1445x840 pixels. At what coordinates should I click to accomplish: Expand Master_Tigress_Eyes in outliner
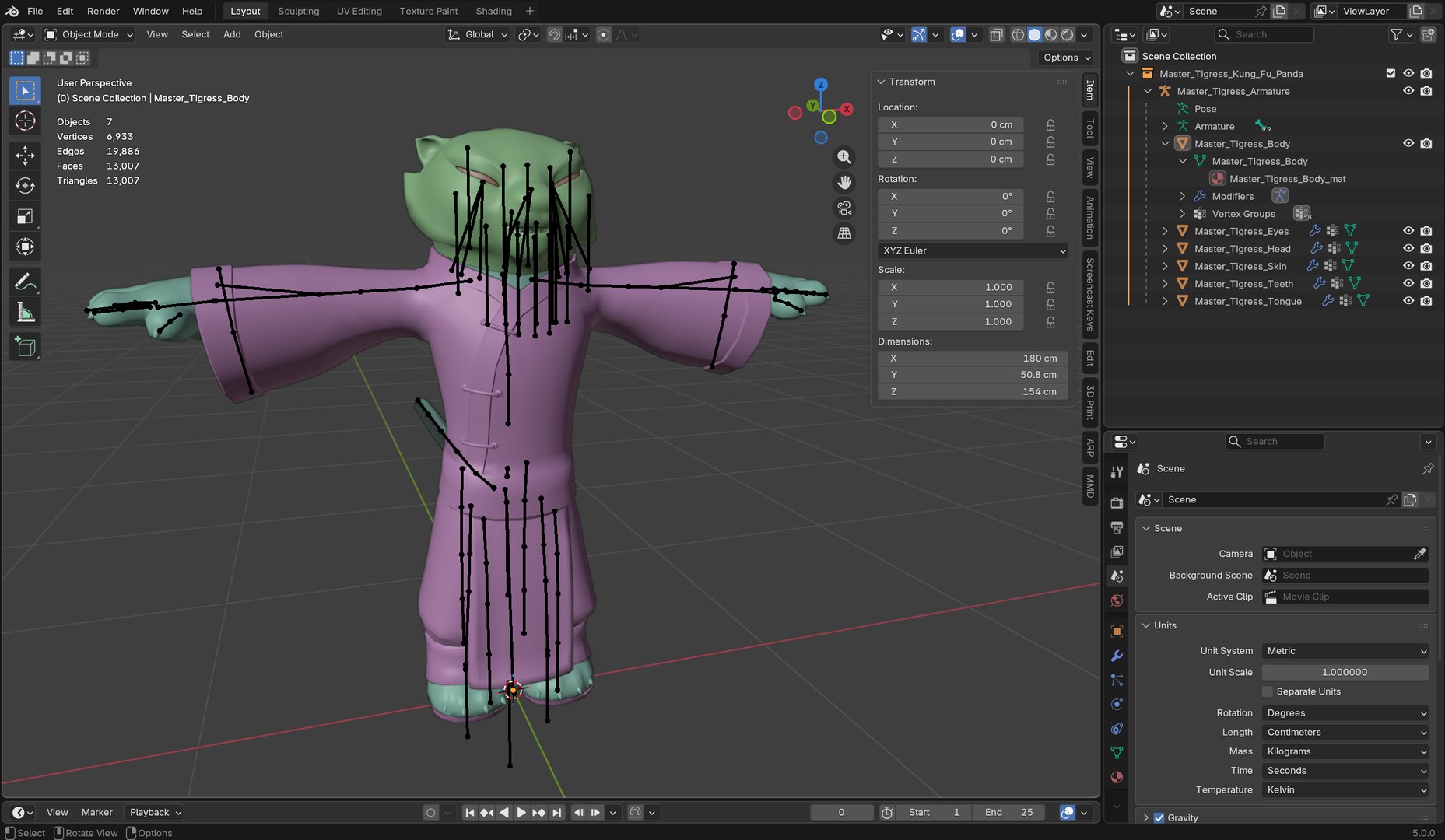coord(1165,231)
